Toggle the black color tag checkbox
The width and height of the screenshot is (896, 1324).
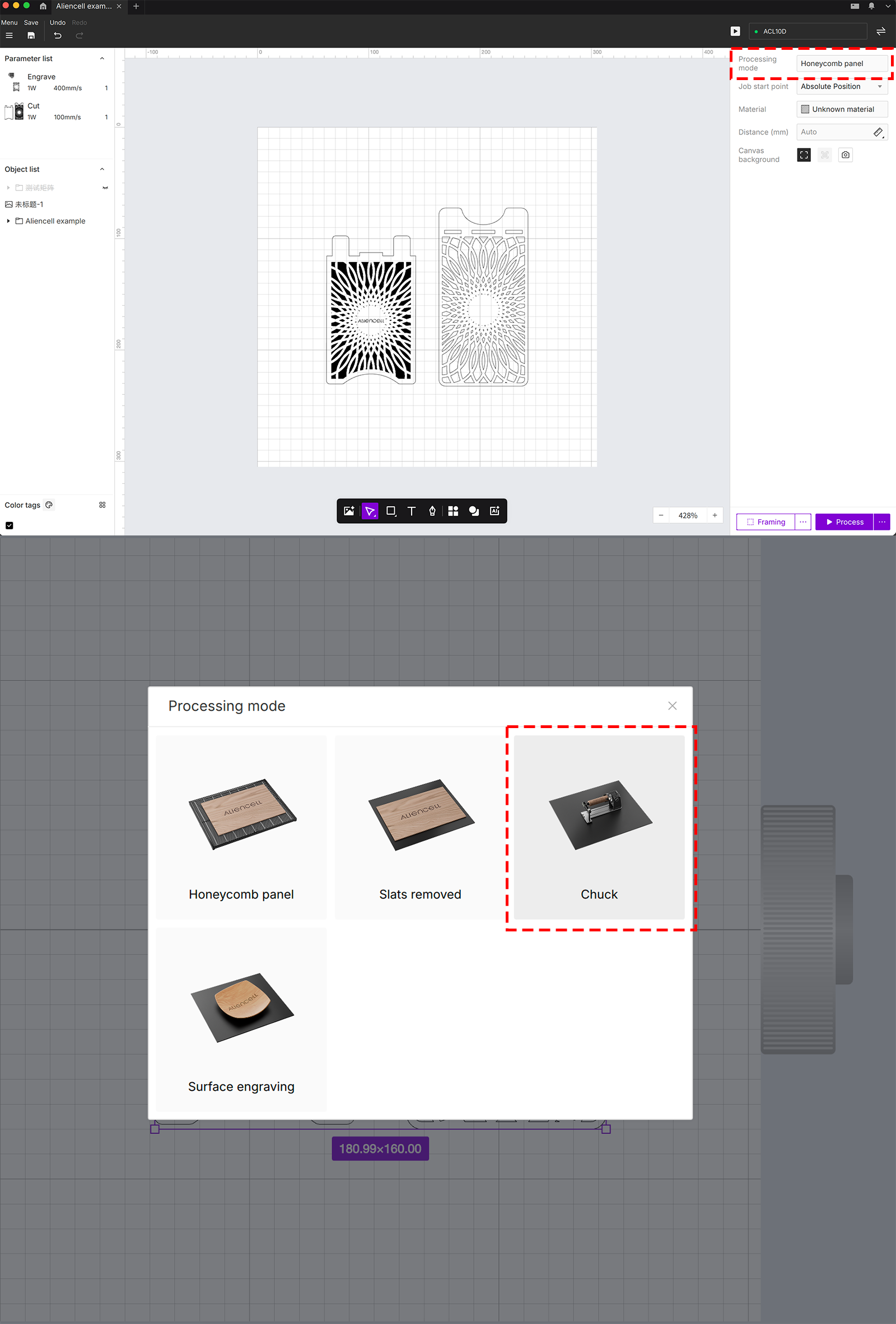(x=9, y=525)
